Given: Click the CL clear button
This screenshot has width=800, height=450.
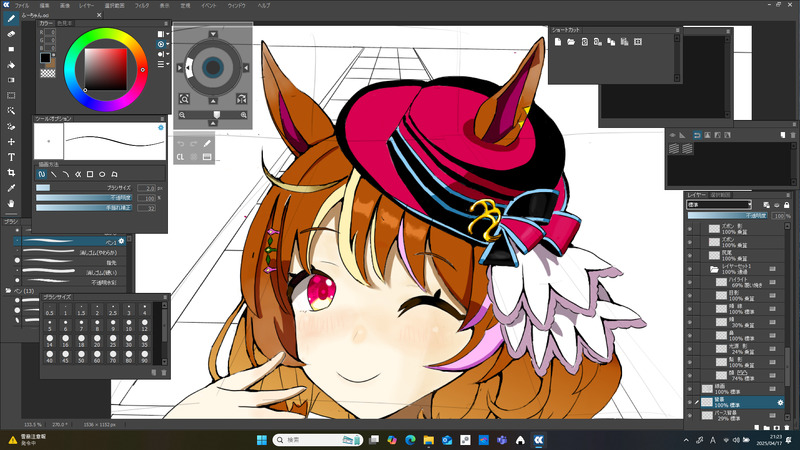Looking at the screenshot, I should click(x=180, y=157).
